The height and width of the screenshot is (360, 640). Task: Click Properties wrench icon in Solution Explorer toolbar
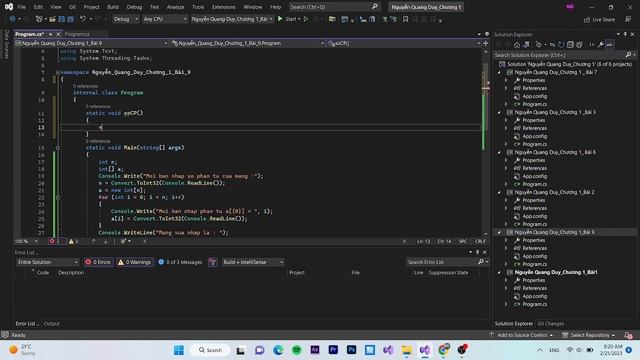600,45
